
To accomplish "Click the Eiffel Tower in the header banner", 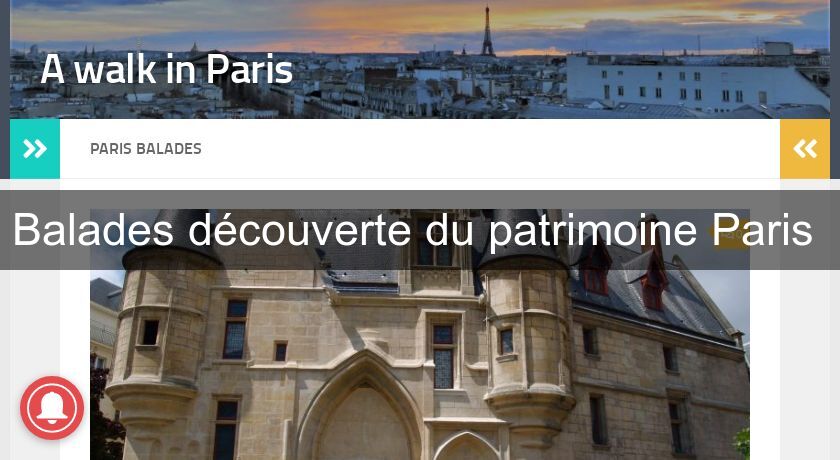I will (x=488, y=31).
